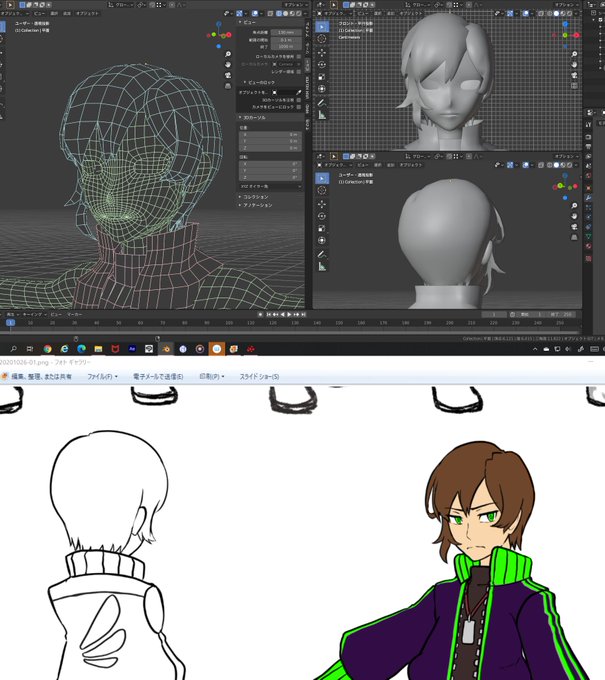Open the XYZ オイラー角 rotation mode dropdown

point(271,186)
